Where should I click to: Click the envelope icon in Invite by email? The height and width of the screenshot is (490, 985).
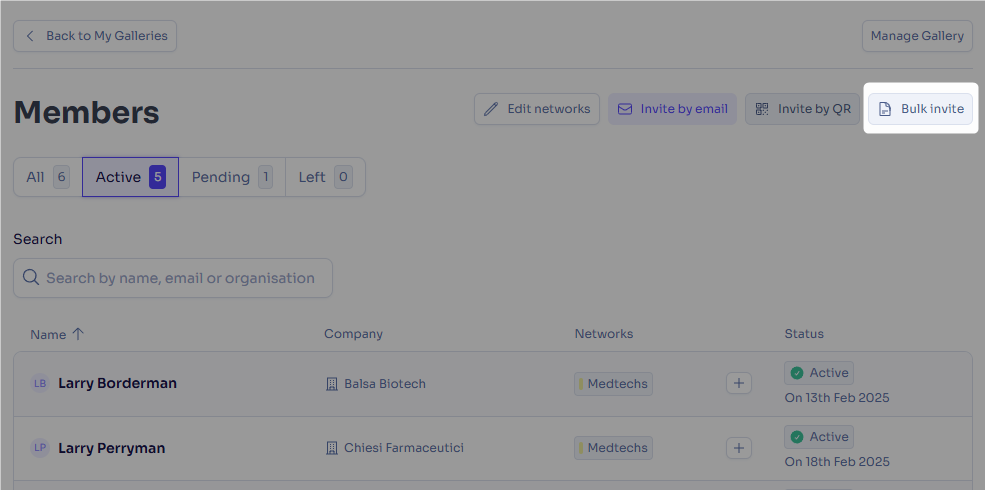[x=624, y=109]
